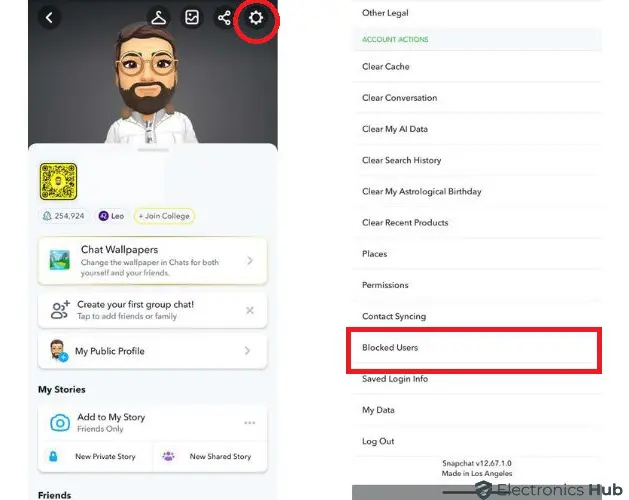Open settings via the gear icon
629x500 pixels.
(x=256, y=18)
